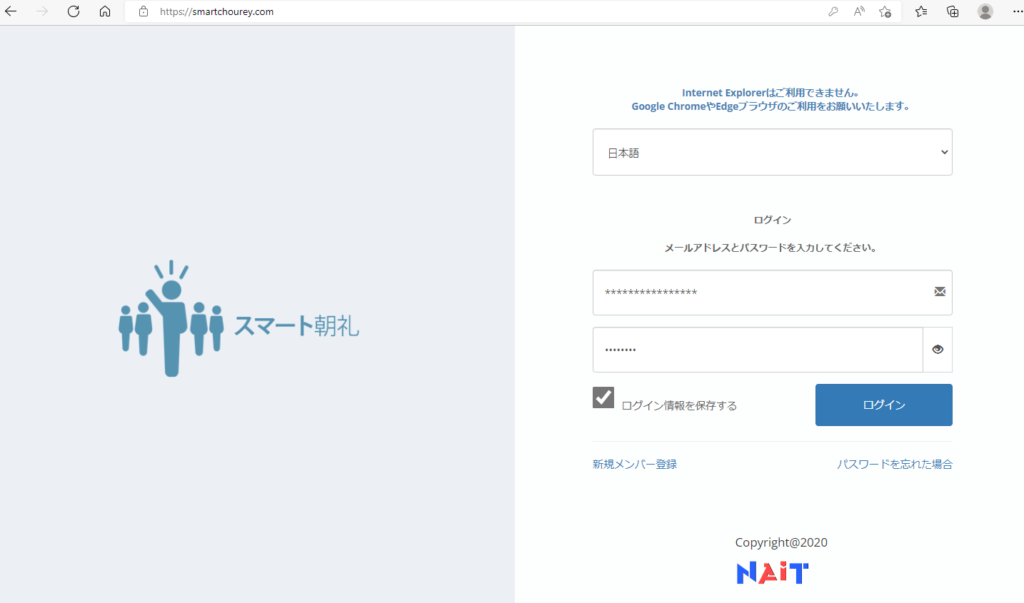Screen dimensions: 1024x603
Task: Click the メールアドレスとパスワードを入力してください text
Action: pos(771,248)
